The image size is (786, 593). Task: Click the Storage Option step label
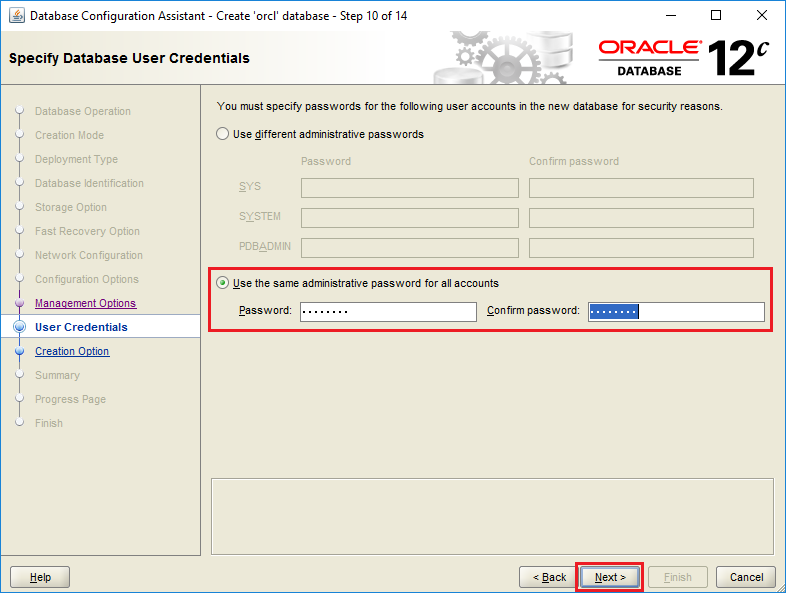[71, 208]
